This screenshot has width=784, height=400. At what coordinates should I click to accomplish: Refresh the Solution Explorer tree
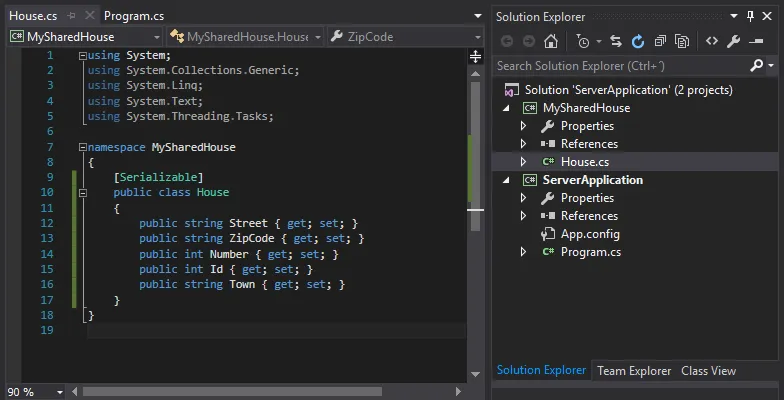pos(638,42)
